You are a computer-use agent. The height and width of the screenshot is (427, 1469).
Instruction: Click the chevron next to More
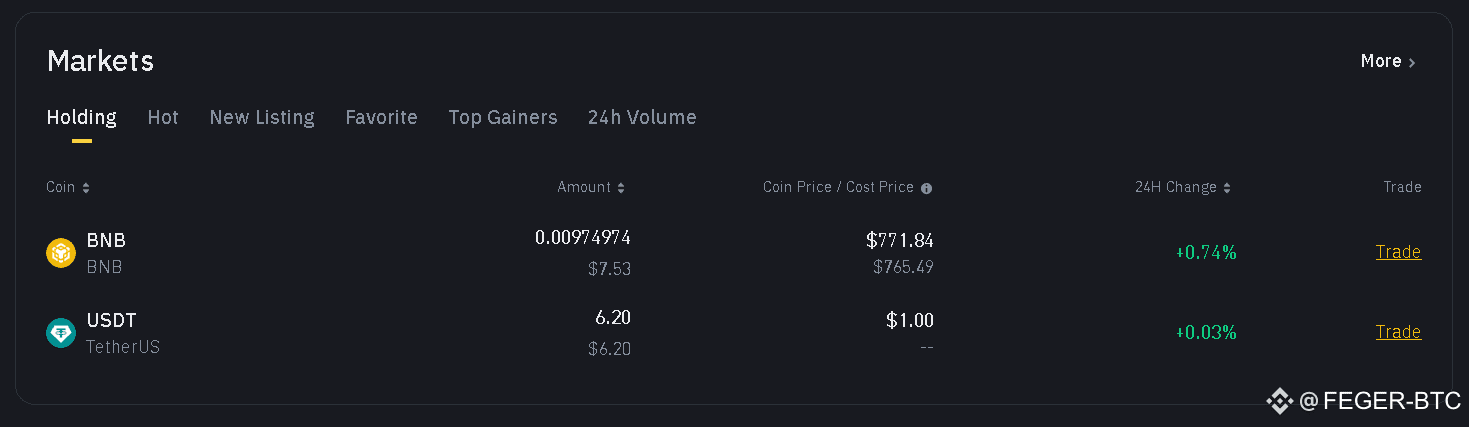1412,63
